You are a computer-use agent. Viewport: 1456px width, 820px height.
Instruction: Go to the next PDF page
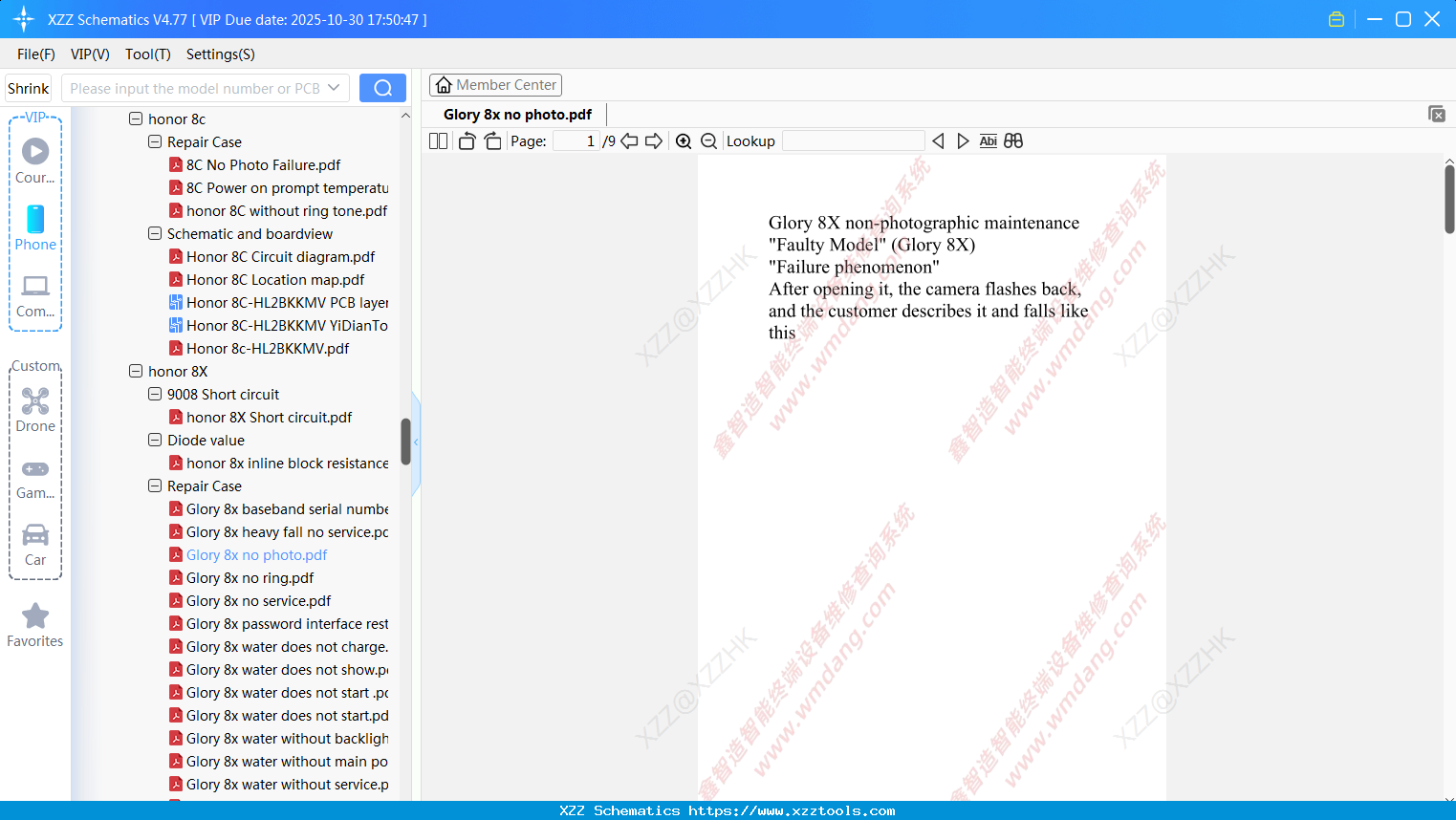[x=654, y=141]
